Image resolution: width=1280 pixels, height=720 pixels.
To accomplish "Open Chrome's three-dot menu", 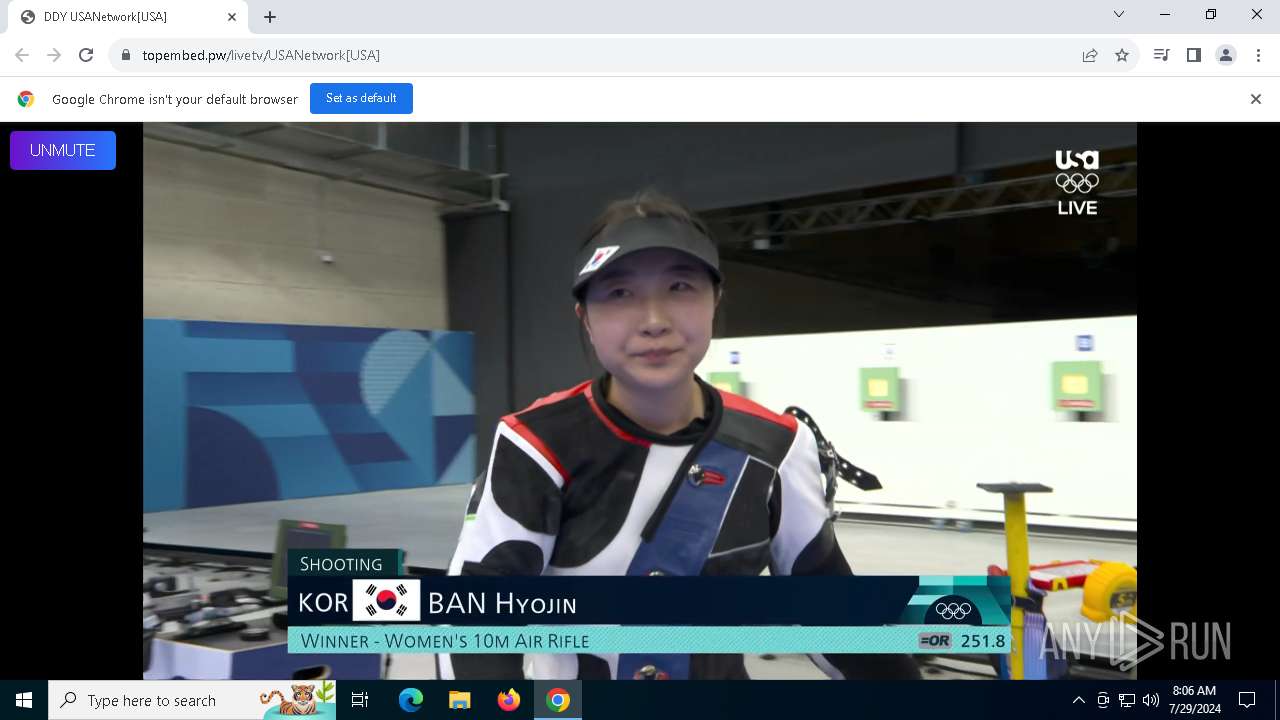I will tap(1258, 55).
